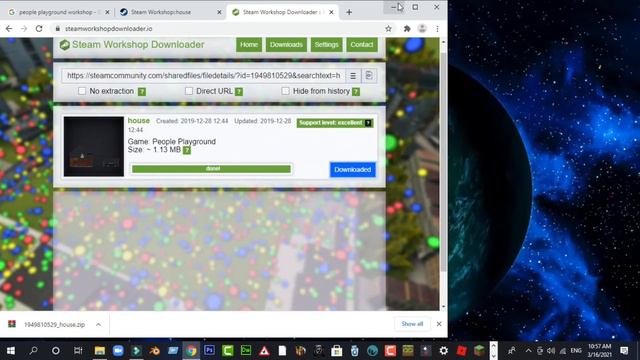
Task: Open the Contact menu item
Action: point(362,45)
